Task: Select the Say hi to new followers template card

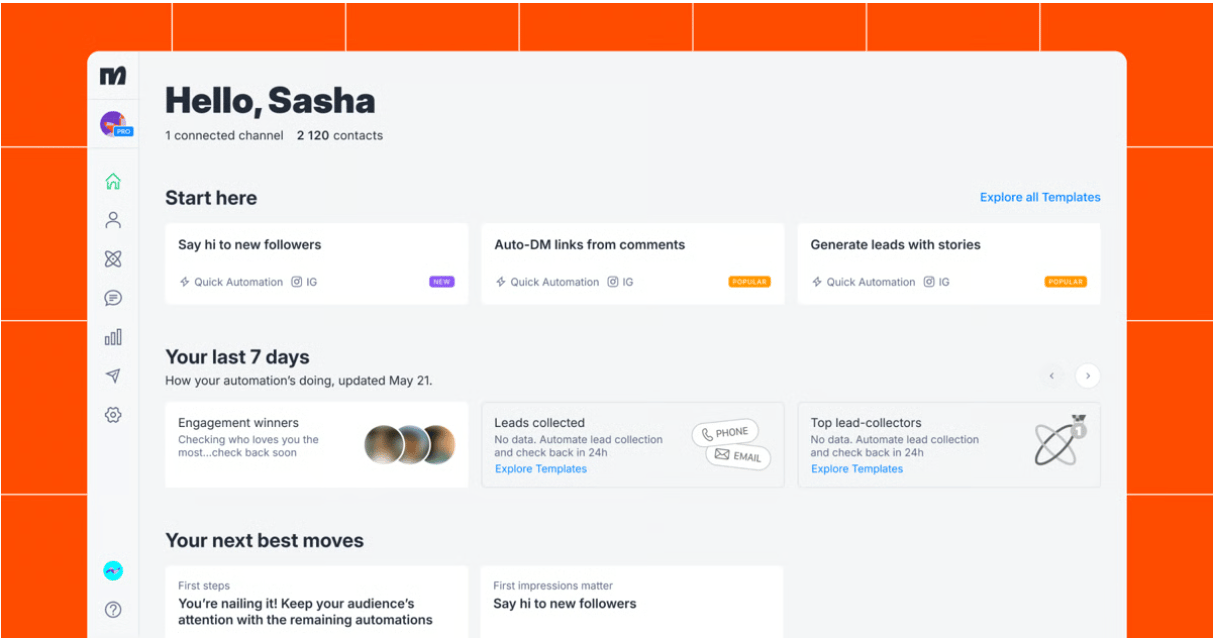Action: click(x=317, y=264)
